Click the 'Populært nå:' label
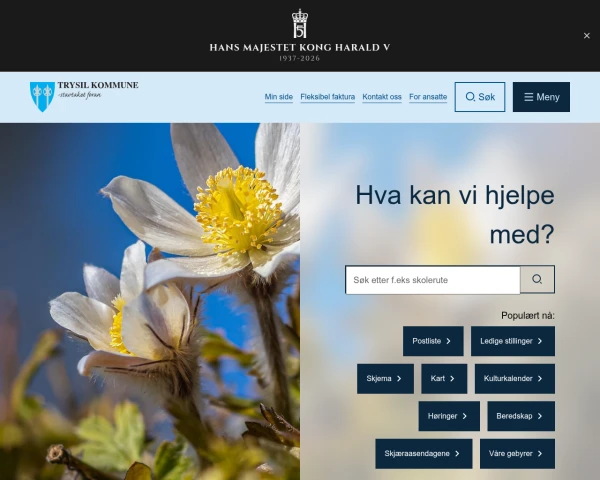Viewport: 600px width, 480px height. (x=528, y=315)
